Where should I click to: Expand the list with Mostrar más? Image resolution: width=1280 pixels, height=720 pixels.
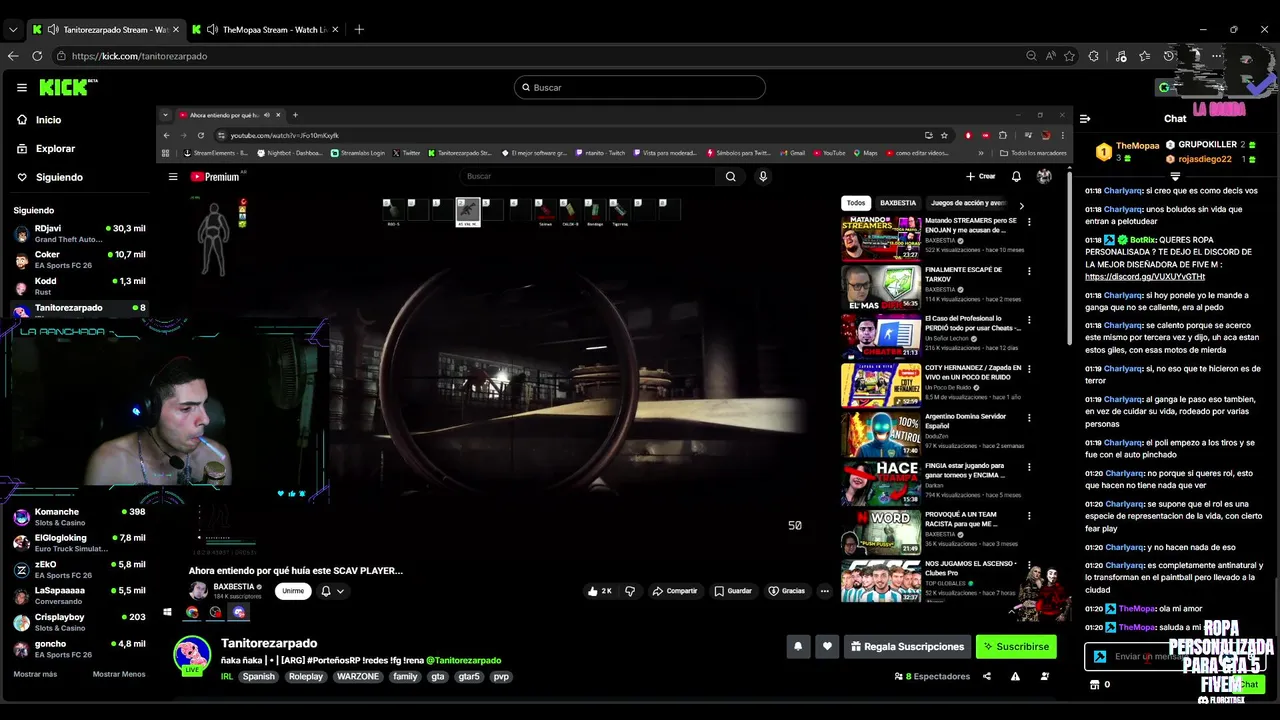35,674
